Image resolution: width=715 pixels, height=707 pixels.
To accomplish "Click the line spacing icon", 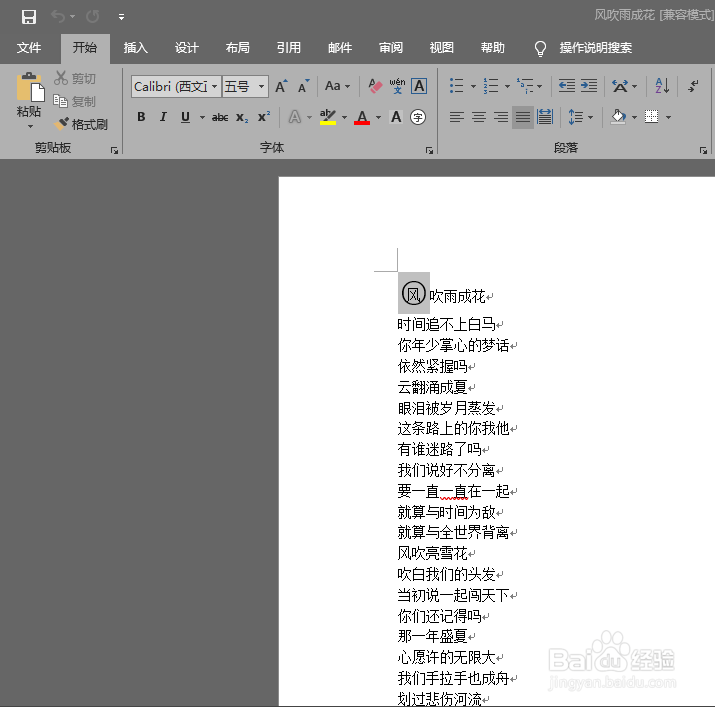I will pyautogui.click(x=575, y=117).
